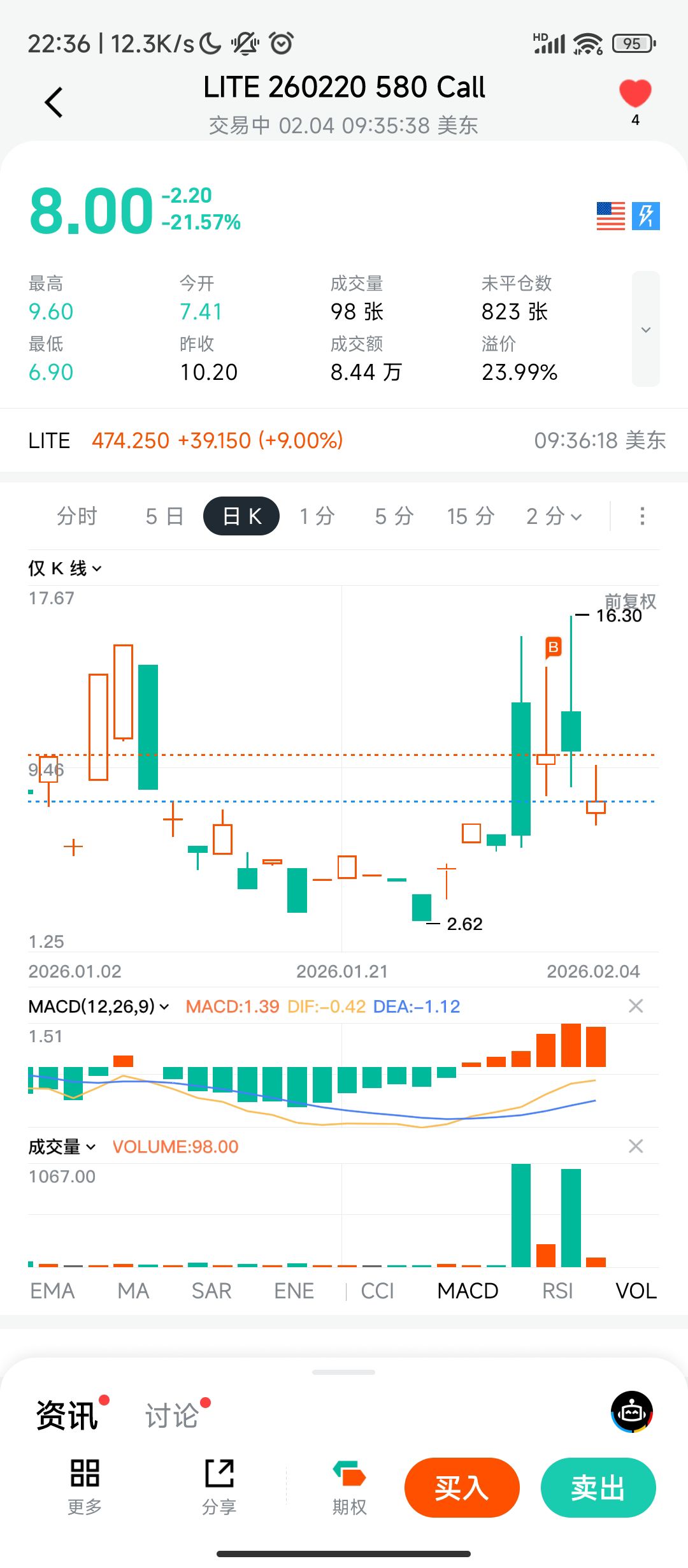
Task: Open the 仅 K 线 overlay dropdown
Action: pos(64,568)
